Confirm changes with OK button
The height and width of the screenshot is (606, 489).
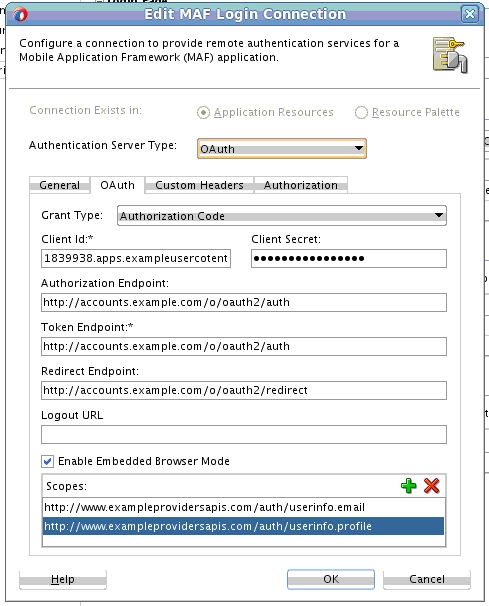tap(331, 579)
